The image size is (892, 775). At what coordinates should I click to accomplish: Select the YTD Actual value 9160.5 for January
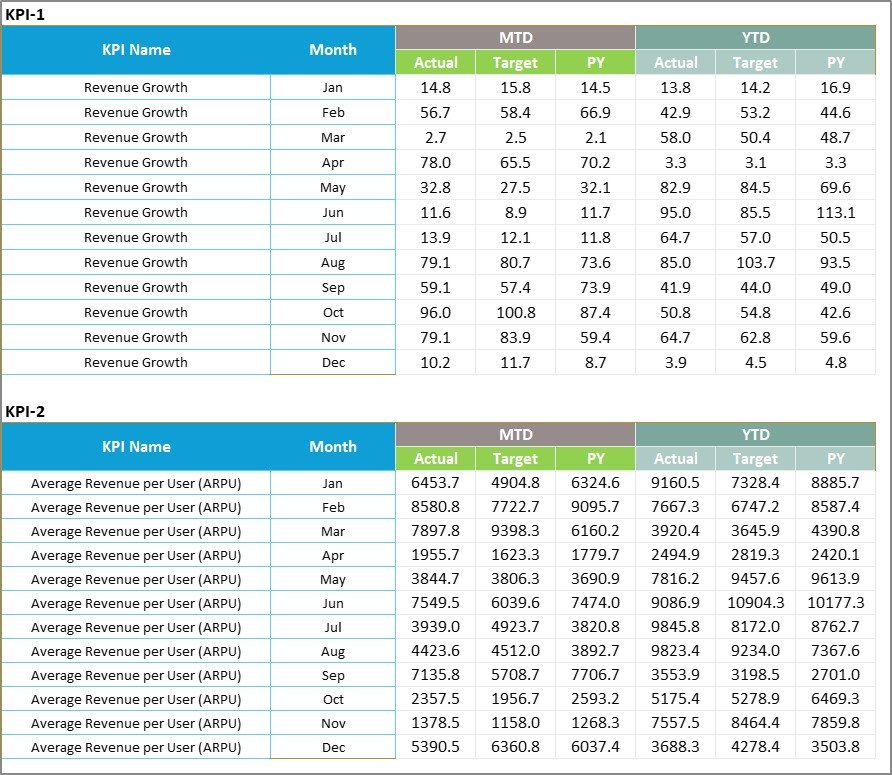pyautogui.click(x=676, y=483)
